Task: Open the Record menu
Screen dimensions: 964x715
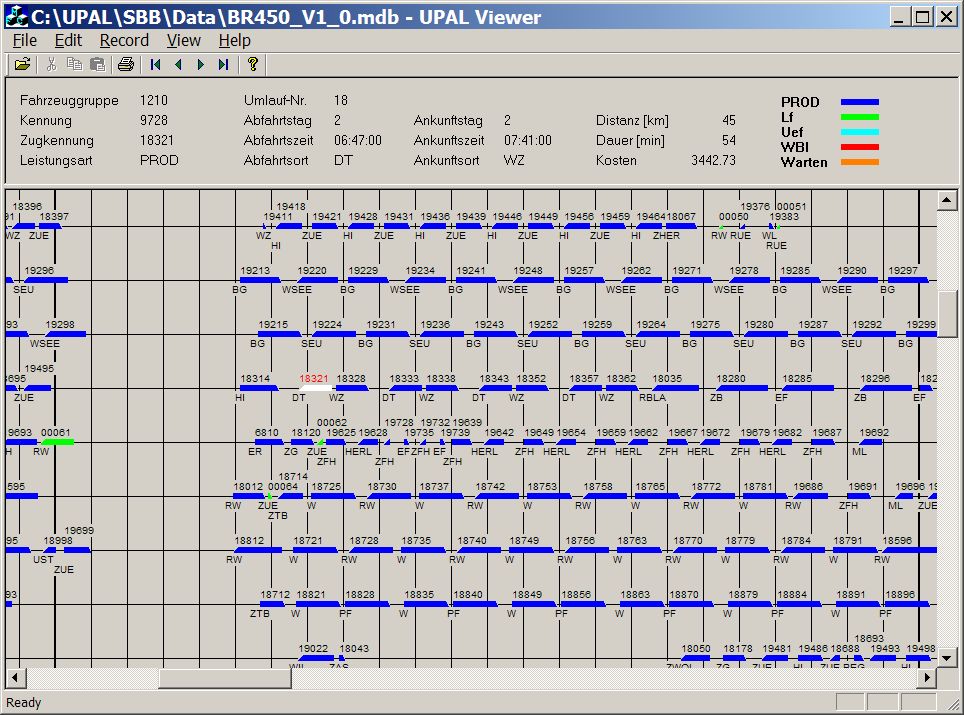Action: [124, 40]
